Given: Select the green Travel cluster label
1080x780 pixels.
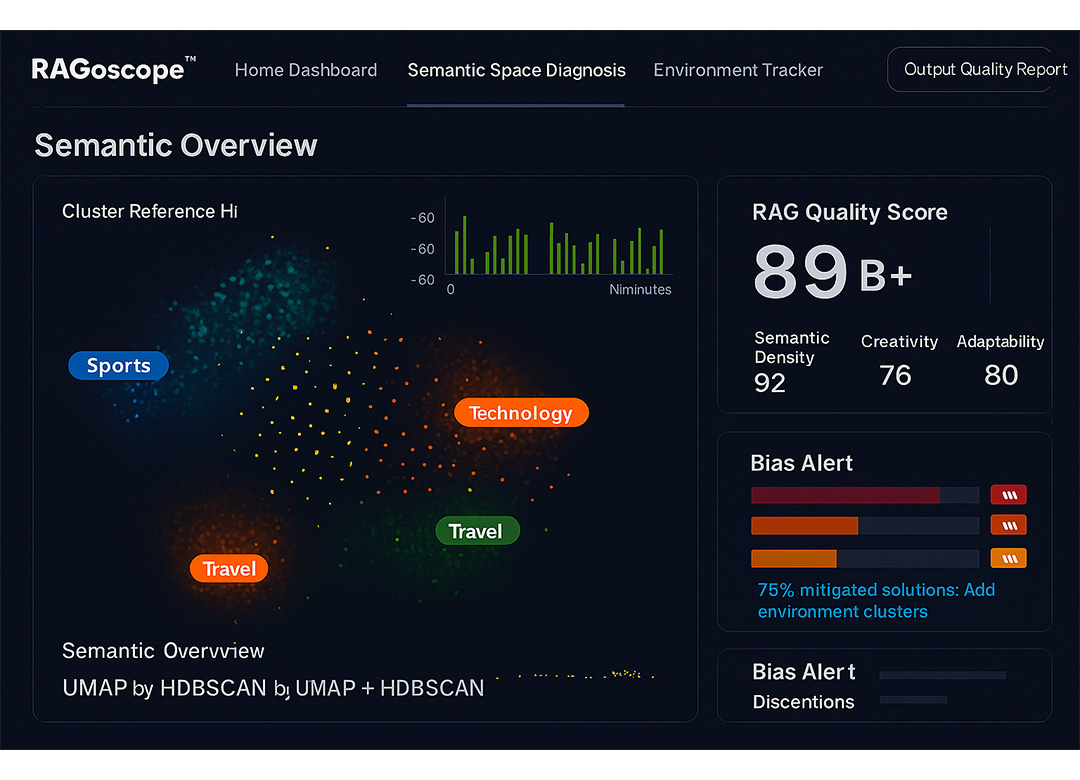Looking at the screenshot, I should (x=477, y=531).
